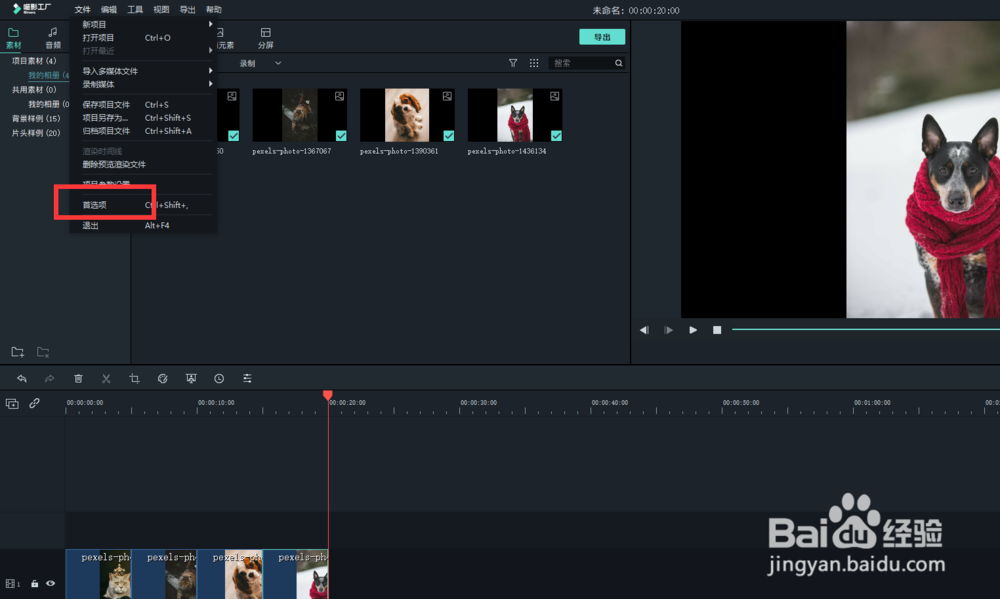This screenshot has height=599, width=1000.
Task: Click image type icon on pexels-photo-1390361
Action: pyautogui.click(x=448, y=96)
